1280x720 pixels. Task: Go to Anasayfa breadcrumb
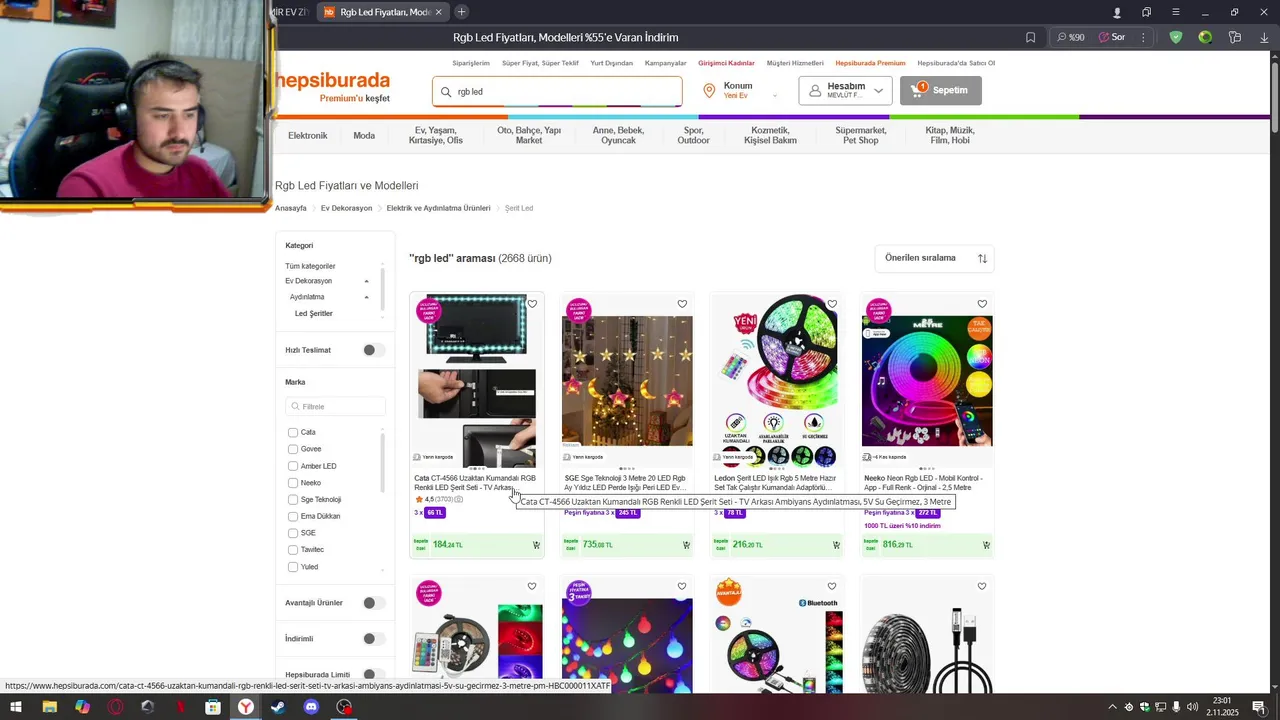(291, 208)
